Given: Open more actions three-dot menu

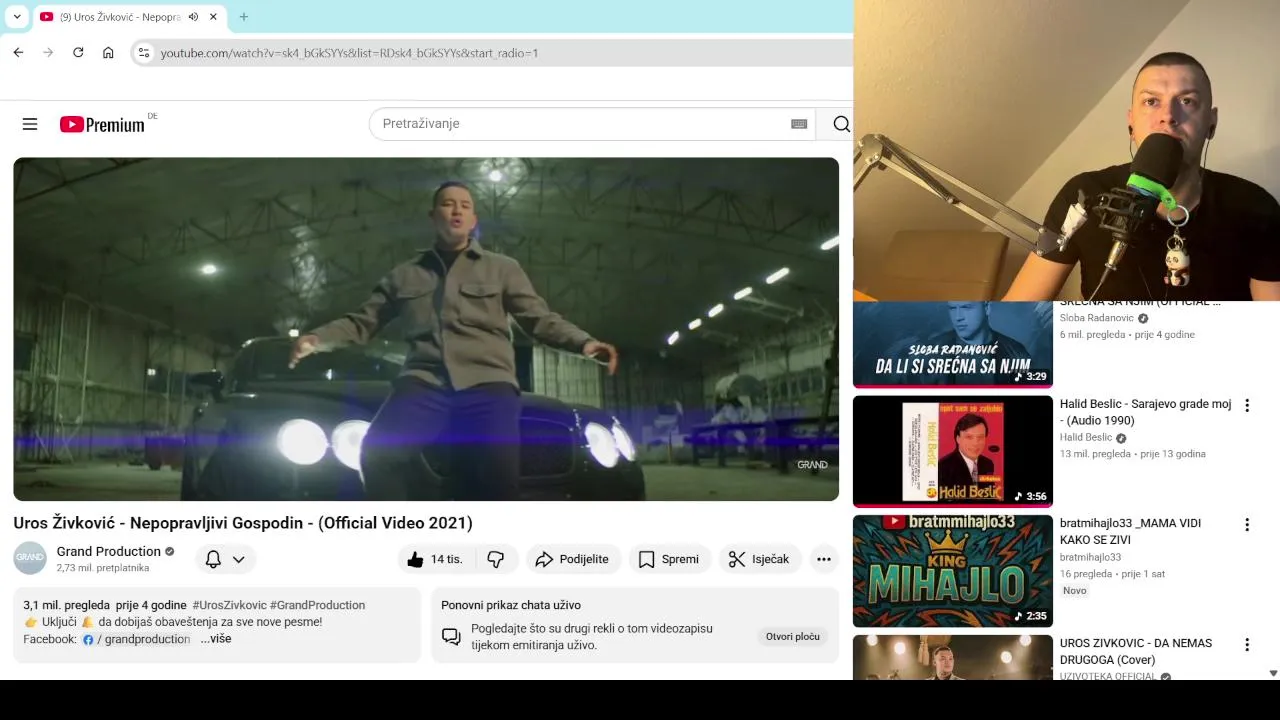Looking at the screenshot, I should coord(824,559).
